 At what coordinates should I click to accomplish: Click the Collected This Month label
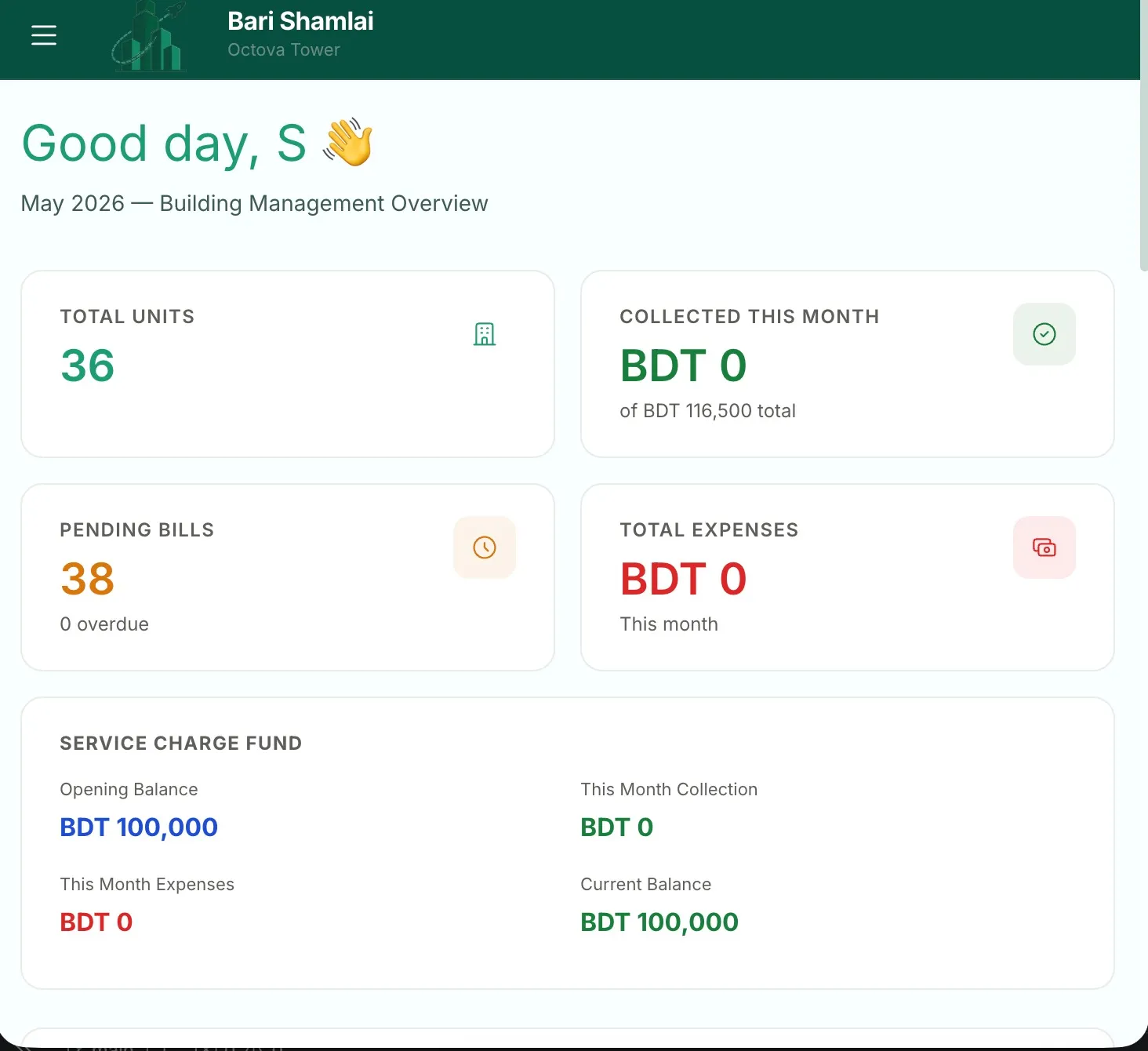tap(750, 316)
